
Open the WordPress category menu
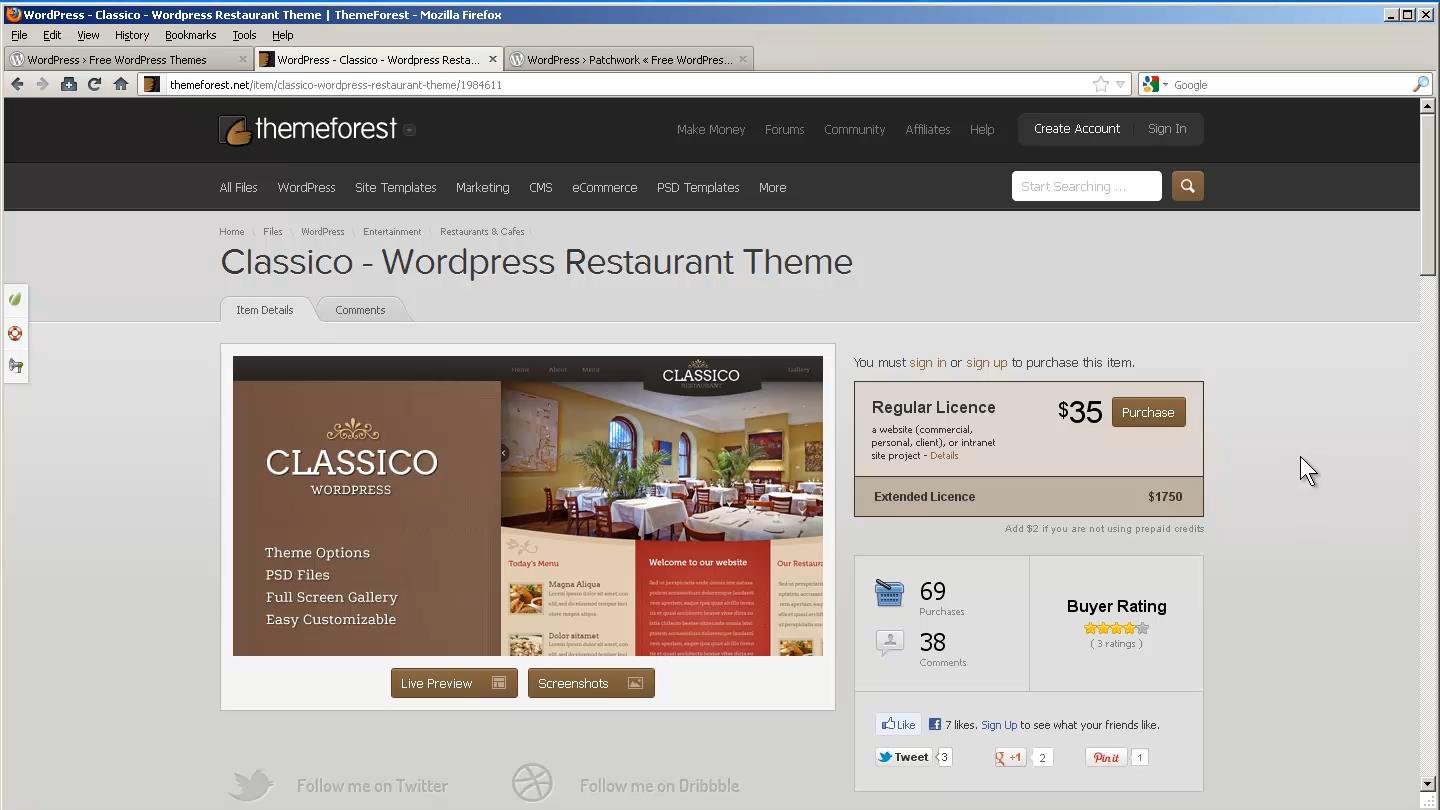tap(306, 187)
